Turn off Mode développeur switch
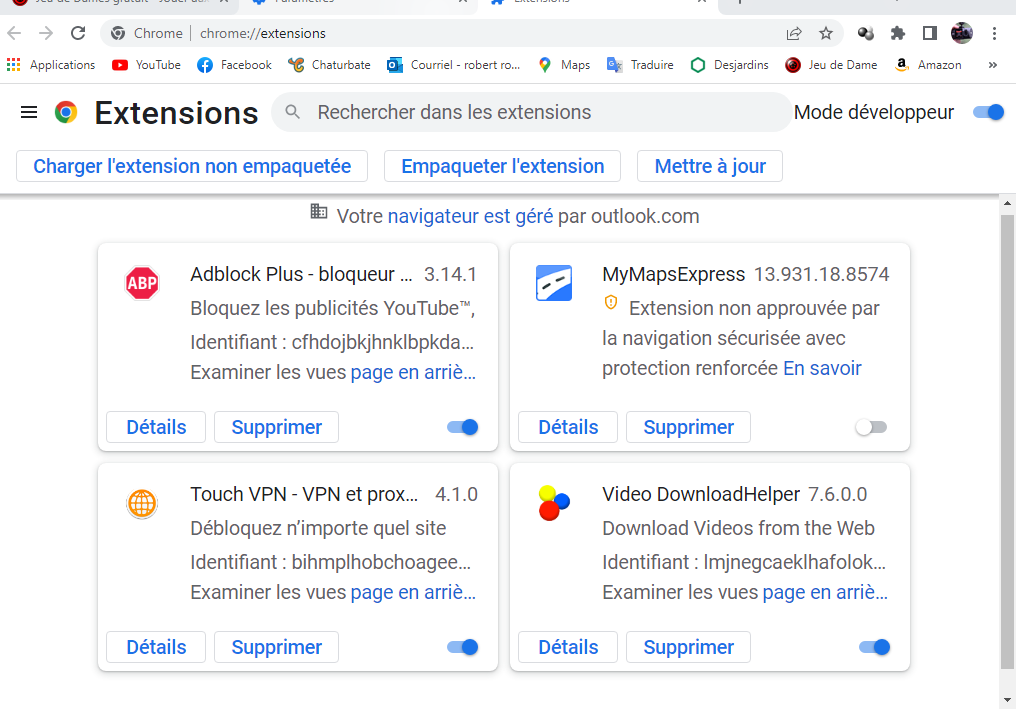The width and height of the screenshot is (1016, 709). point(988,113)
